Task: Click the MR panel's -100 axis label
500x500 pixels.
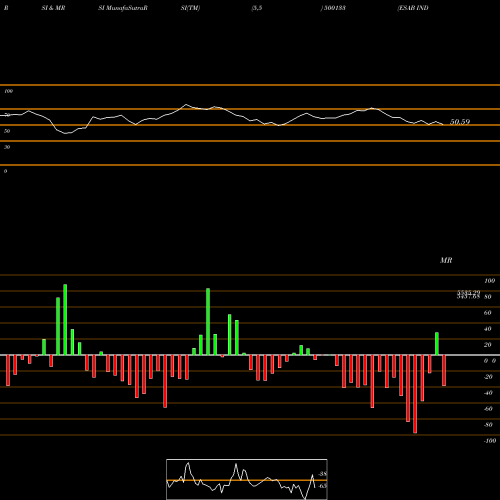Action: tap(490, 441)
